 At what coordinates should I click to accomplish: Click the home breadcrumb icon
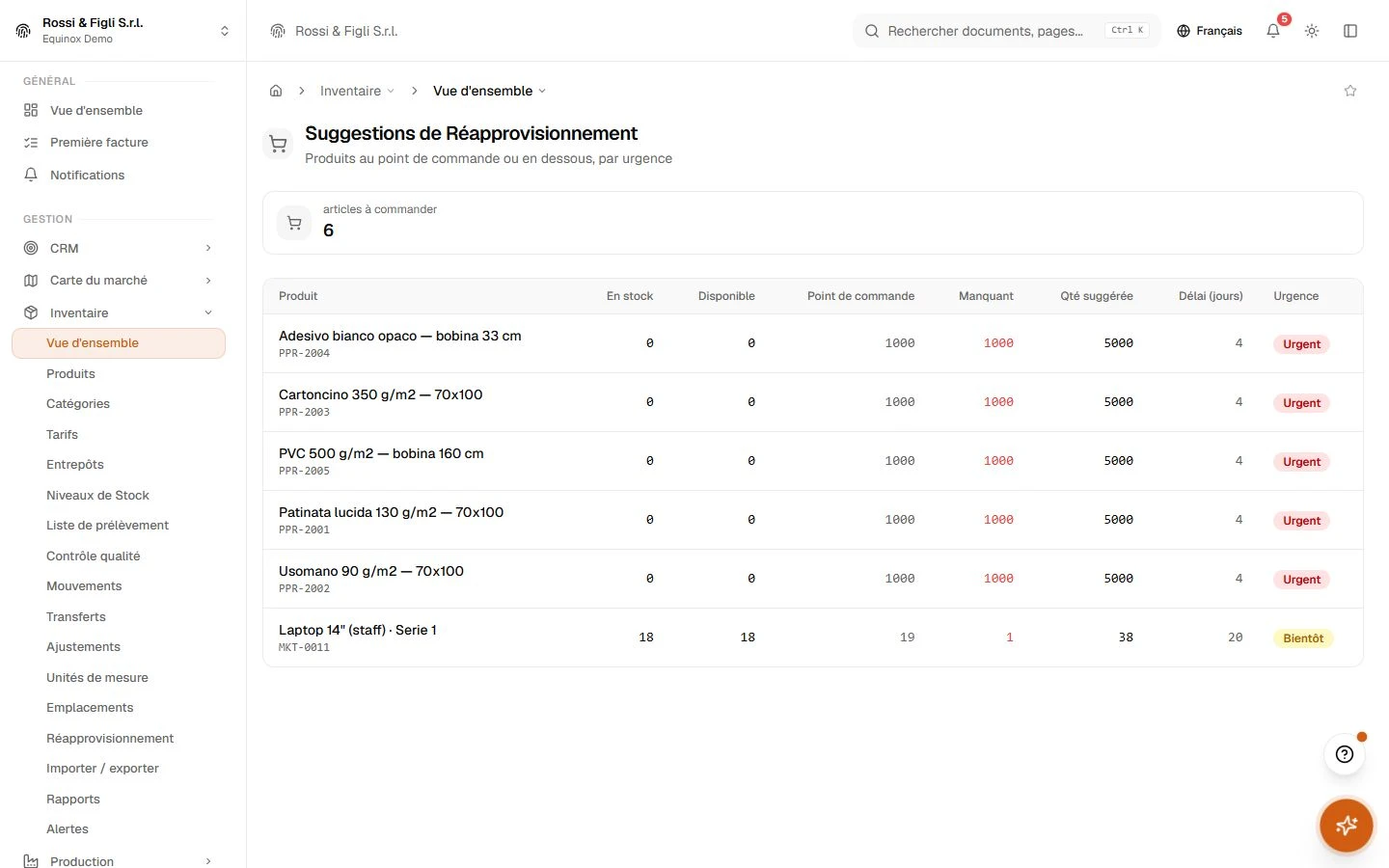pos(276,91)
